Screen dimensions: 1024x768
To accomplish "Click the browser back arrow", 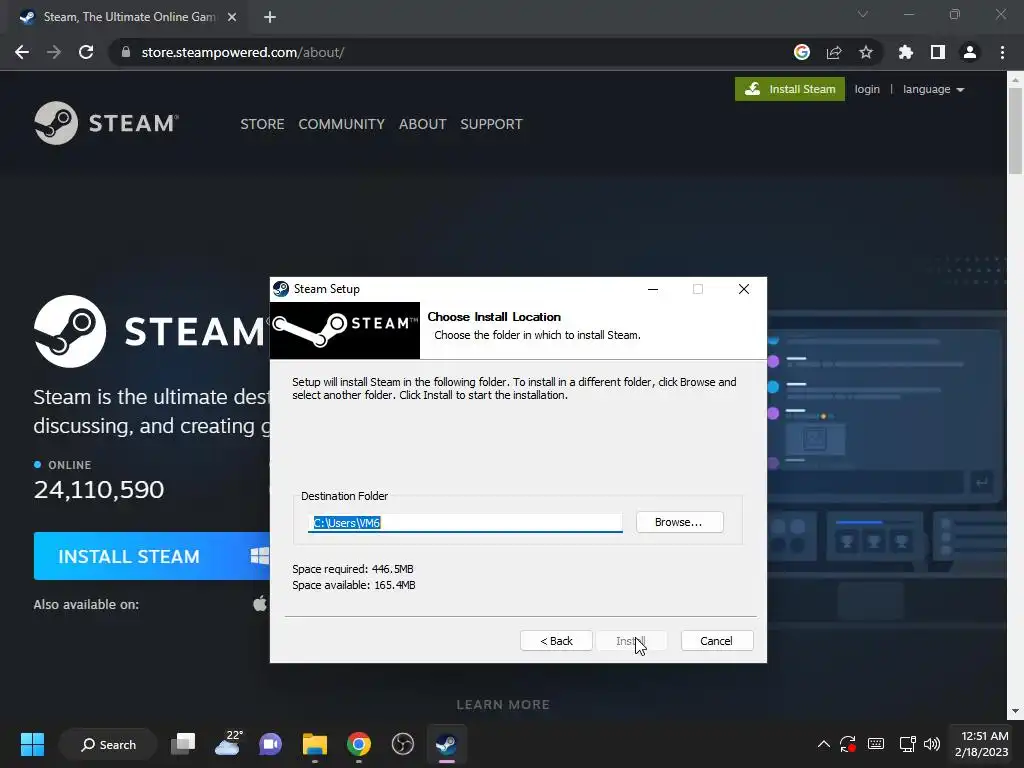I will (x=22, y=52).
